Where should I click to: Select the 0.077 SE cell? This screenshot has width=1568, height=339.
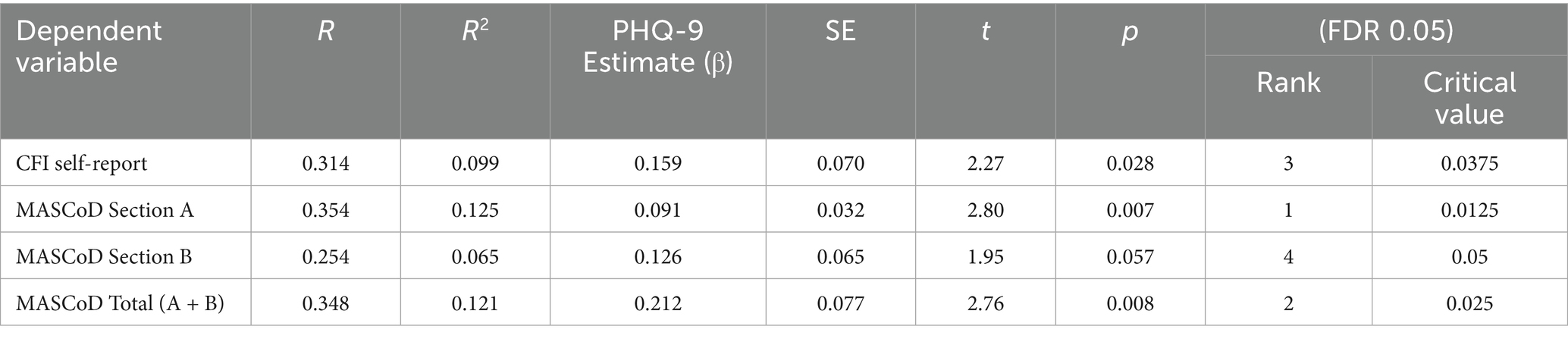(840, 304)
